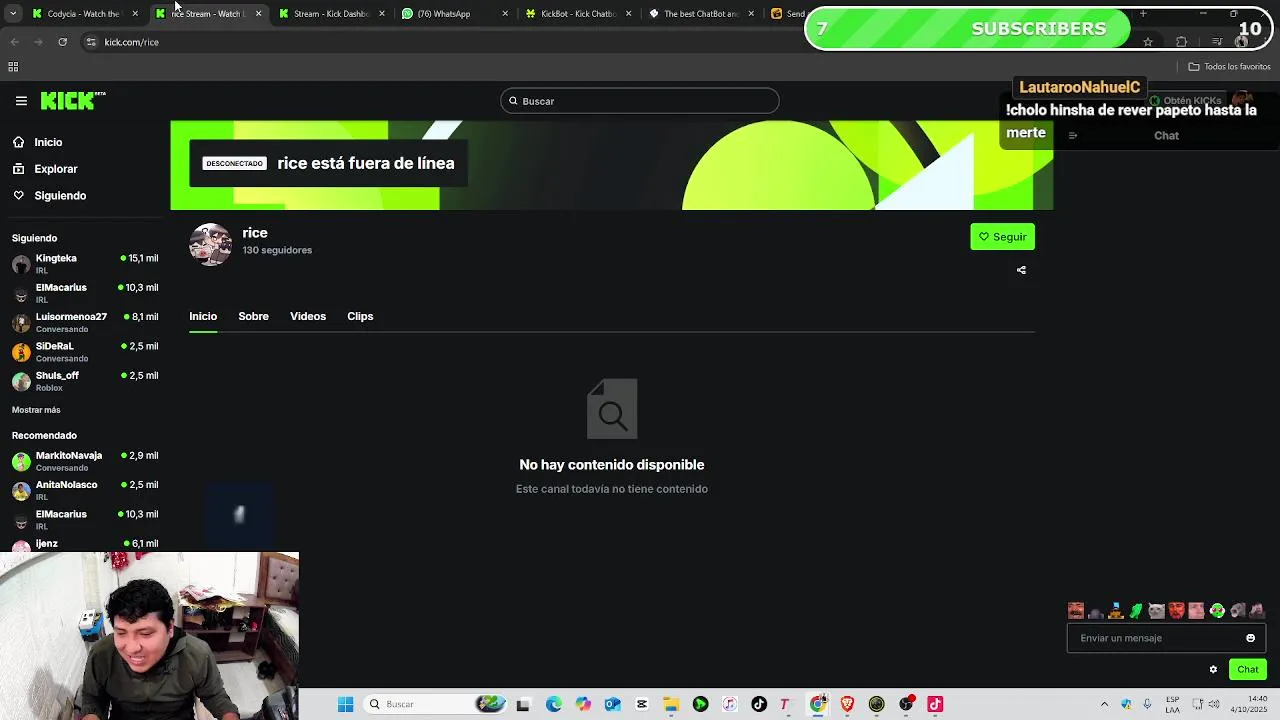Open Shuls_off channel in sidebar

pyautogui.click(x=85, y=381)
